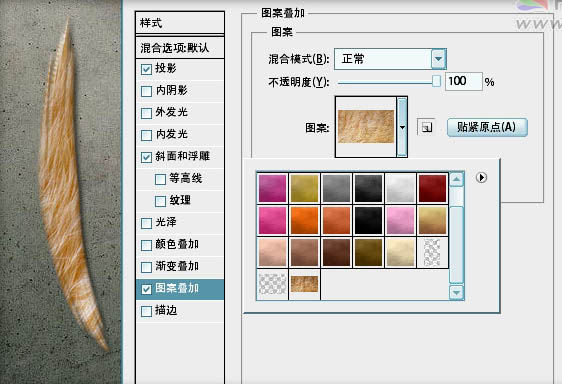Select the dark red pattern swatch
This screenshot has width=562, height=384.
[x=432, y=189]
